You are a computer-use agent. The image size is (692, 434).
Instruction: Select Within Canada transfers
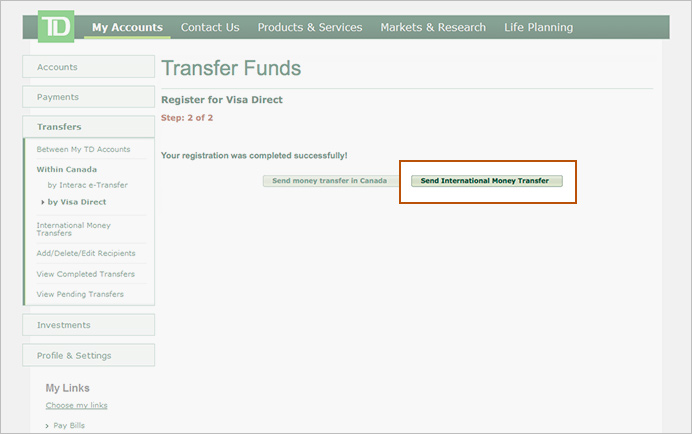click(67, 169)
